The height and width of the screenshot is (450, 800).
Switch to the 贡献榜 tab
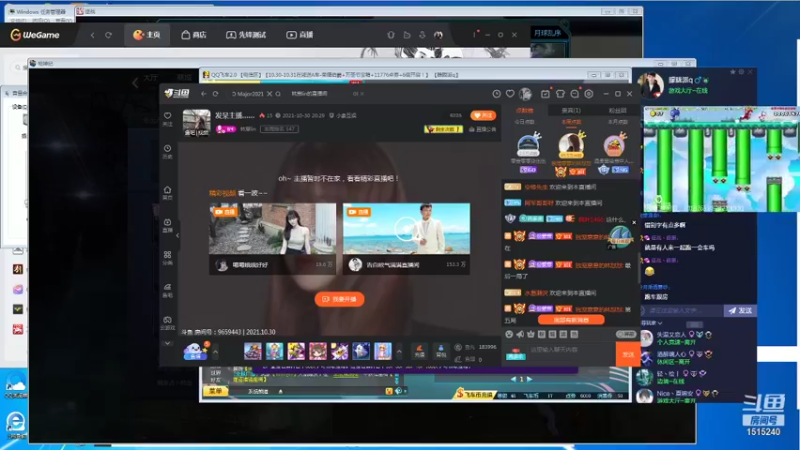tap(524, 110)
